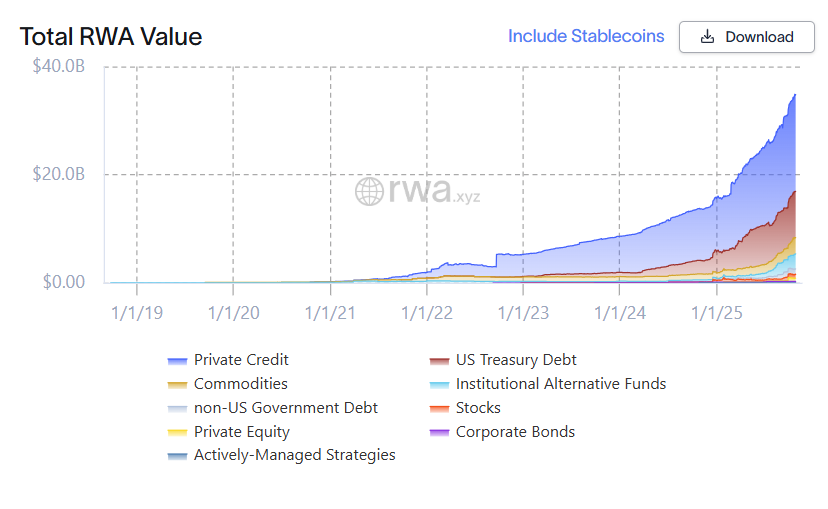
Task: Click the Private Equity yellow legend marker
Action: coord(177,433)
